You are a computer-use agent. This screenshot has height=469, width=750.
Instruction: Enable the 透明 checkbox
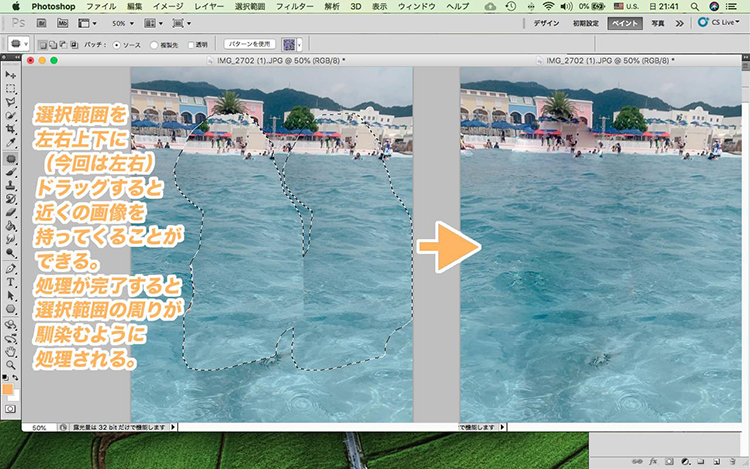click(191, 45)
